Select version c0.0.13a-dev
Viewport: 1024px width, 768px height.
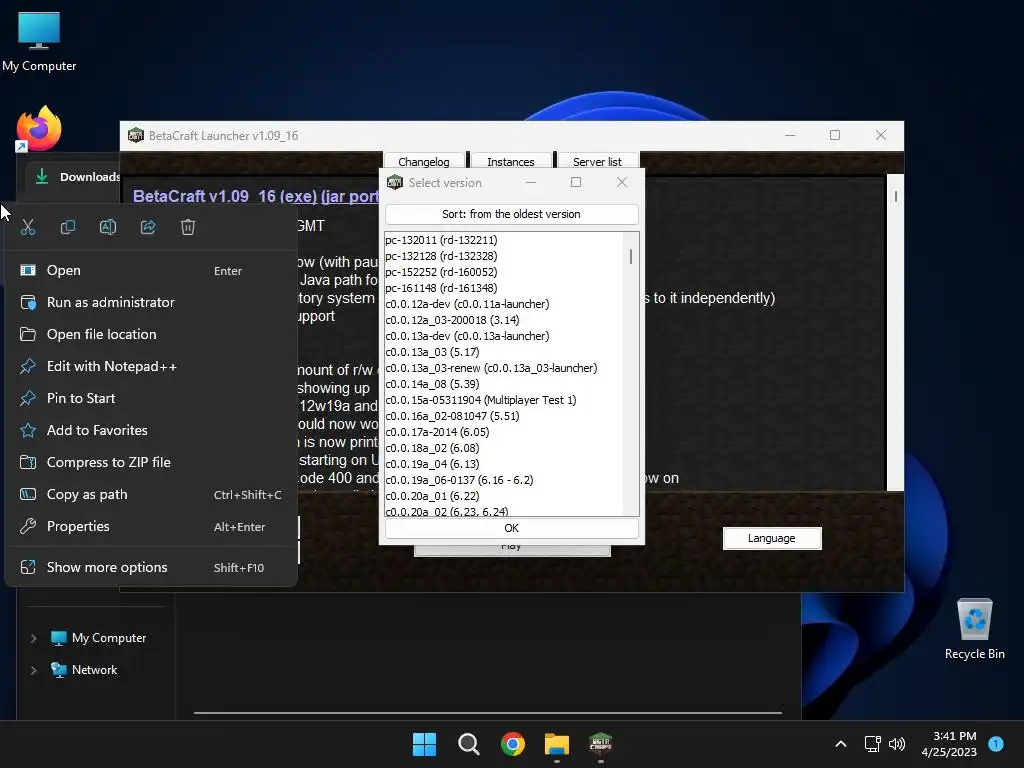tap(468, 336)
